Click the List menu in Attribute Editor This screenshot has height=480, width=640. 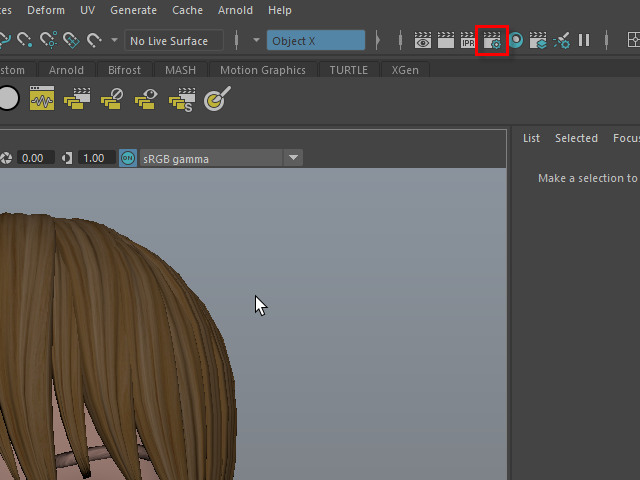click(x=531, y=138)
